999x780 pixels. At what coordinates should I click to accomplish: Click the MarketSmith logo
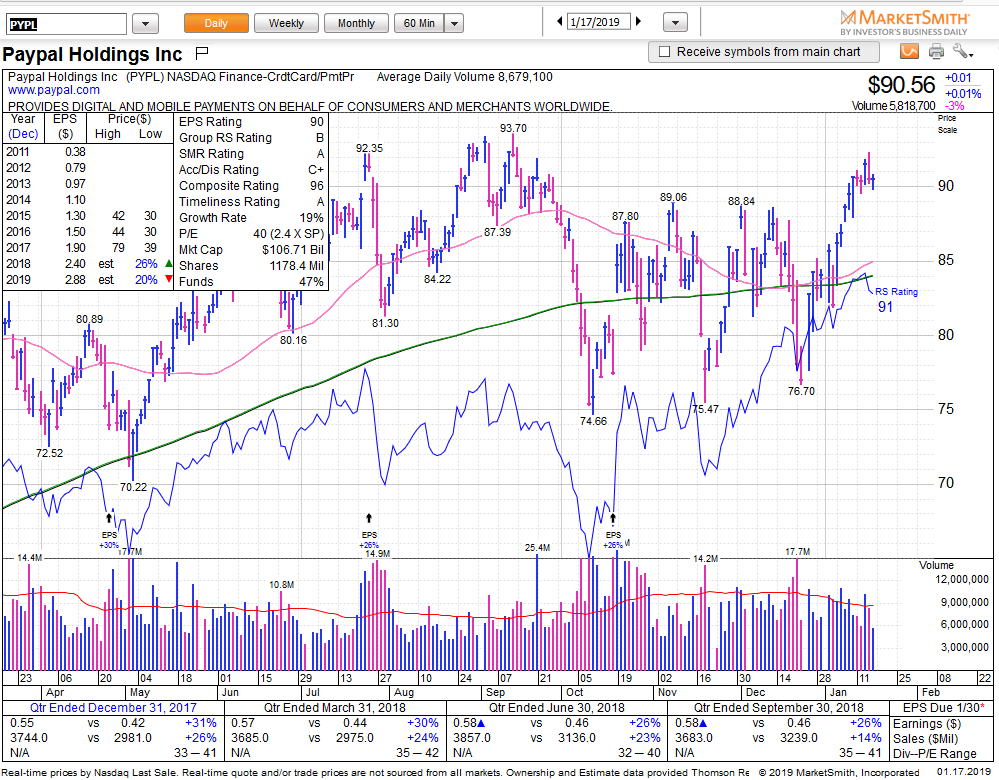click(x=904, y=22)
